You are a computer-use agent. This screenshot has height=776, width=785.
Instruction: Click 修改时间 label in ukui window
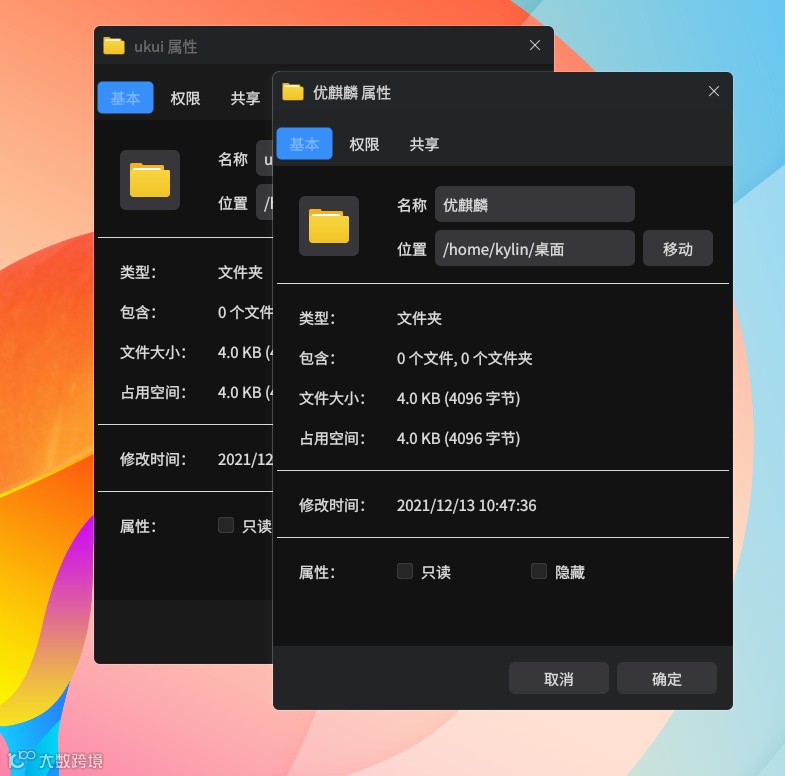tap(153, 459)
